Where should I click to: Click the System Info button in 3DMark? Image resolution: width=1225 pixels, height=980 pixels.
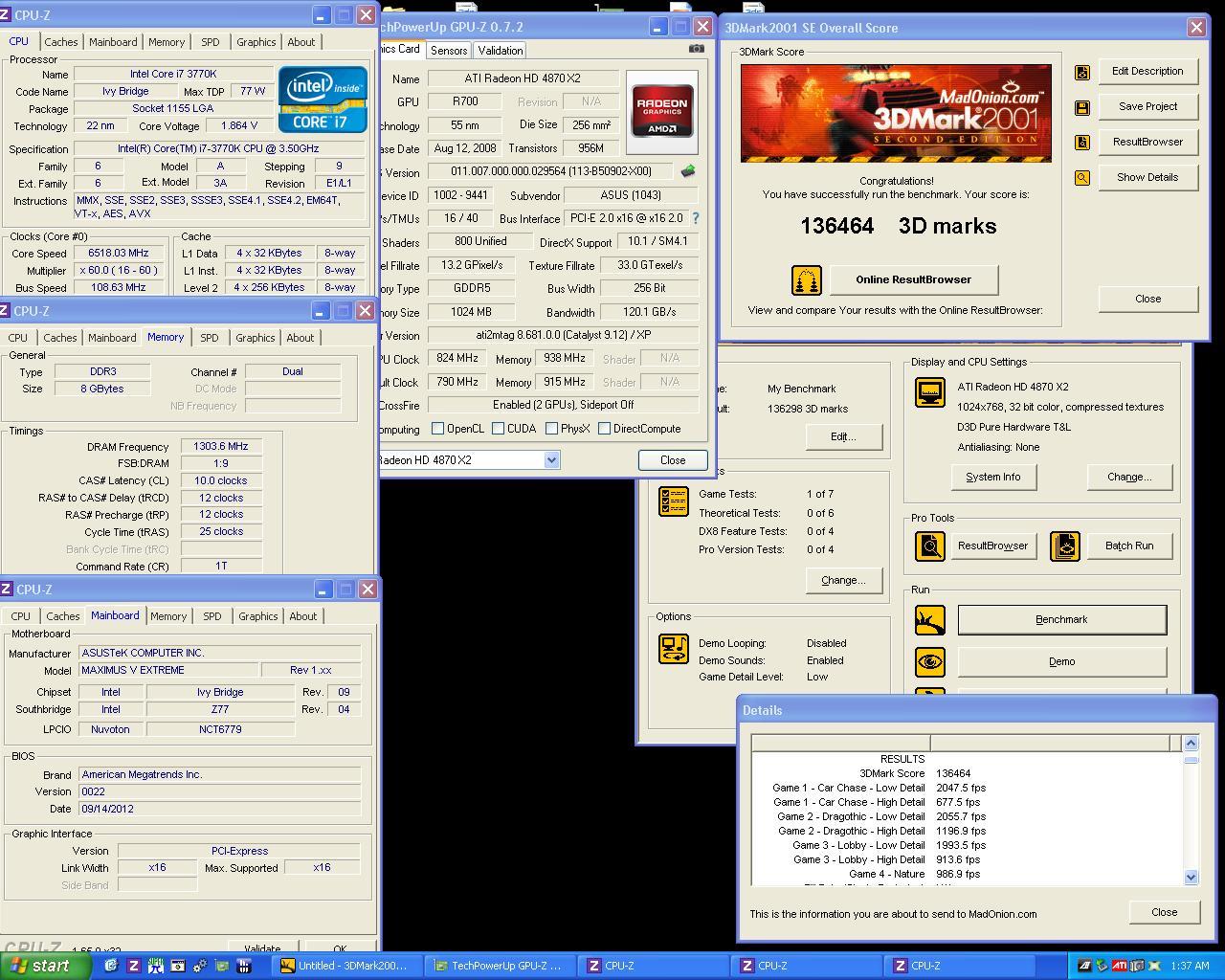pyautogui.click(x=993, y=478)
